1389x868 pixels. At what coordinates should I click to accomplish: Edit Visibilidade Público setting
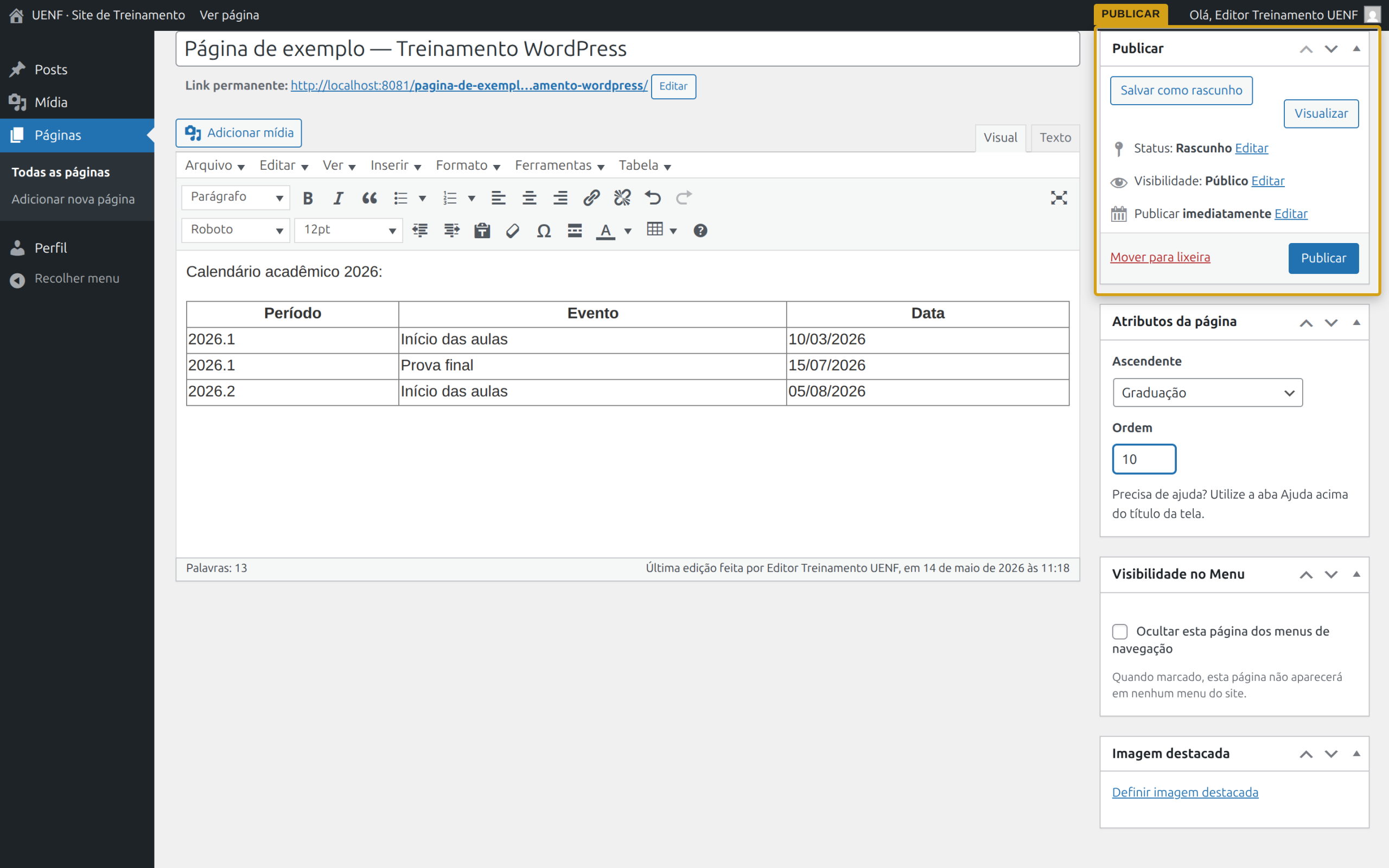[x=1268, y=181]
